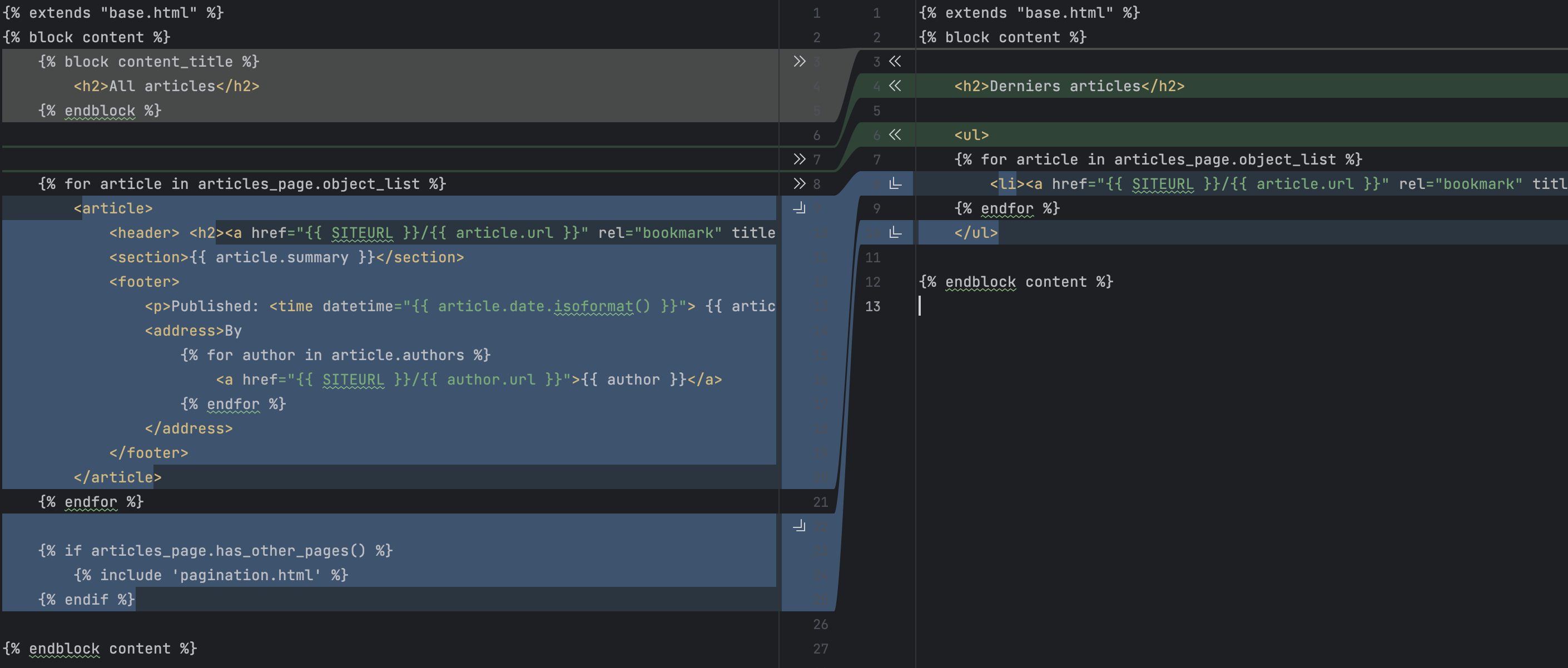The width and height of the screenshot is (1568, 668).
Task: Click the '<address>By' line
Action: [x=193, y=330]
